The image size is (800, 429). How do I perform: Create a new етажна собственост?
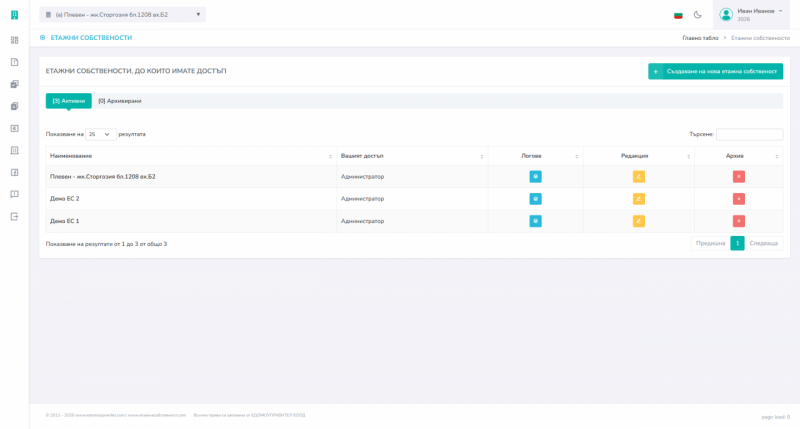pos(715,71)
